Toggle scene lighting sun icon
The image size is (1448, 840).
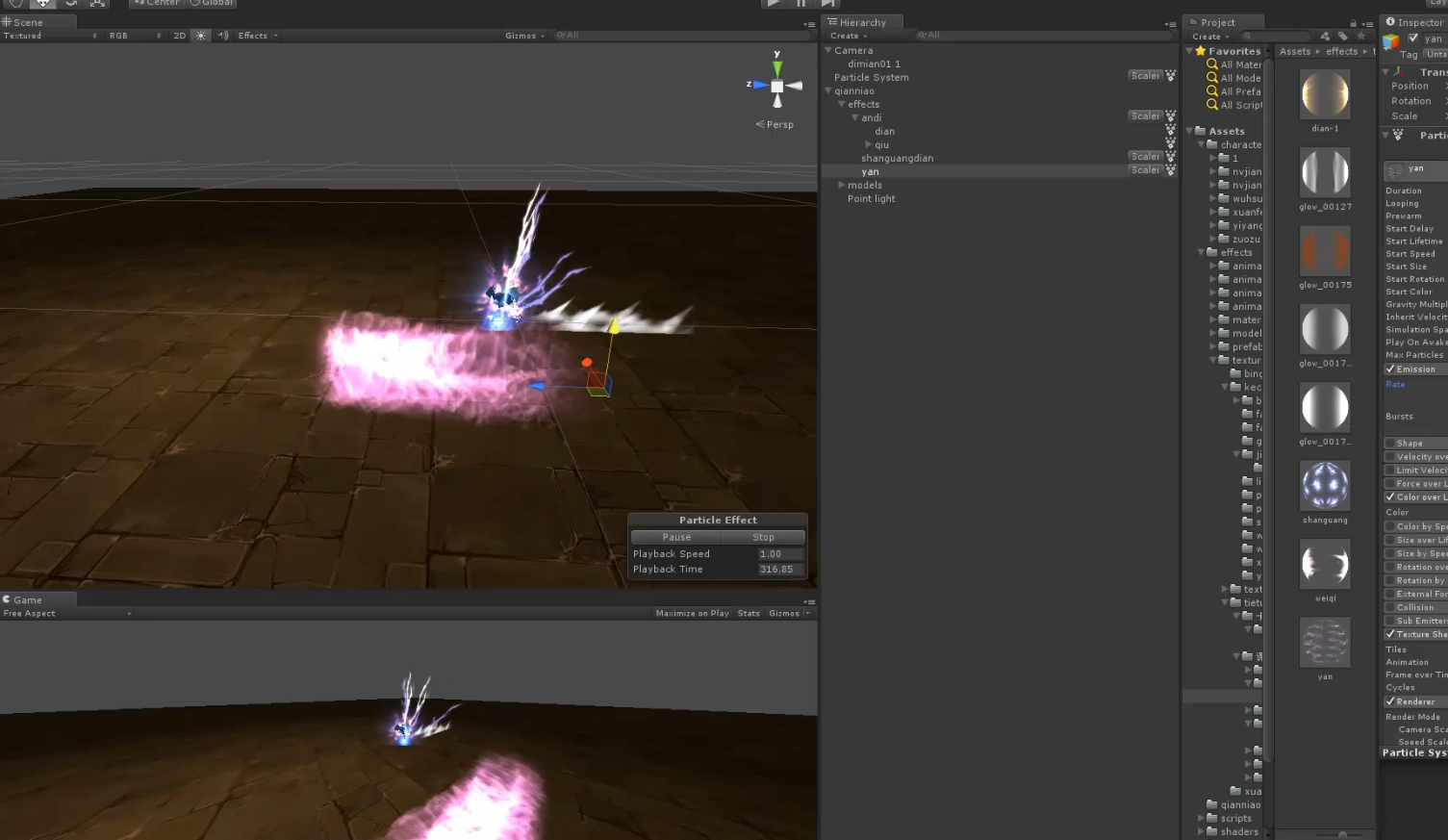click(200, 36)
